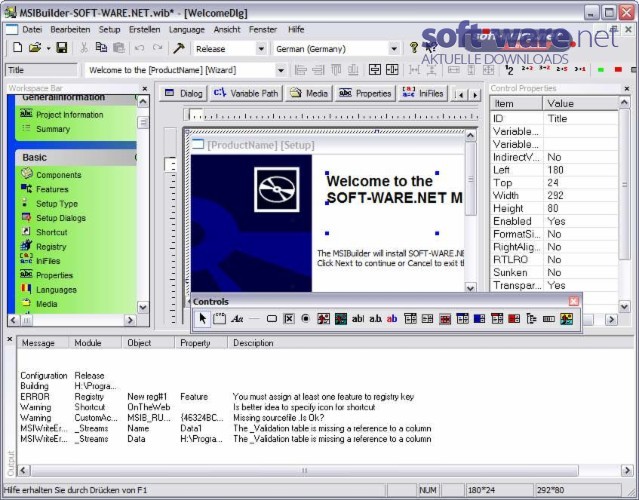Expand the Welcome to the [ProductName] text dropdown
Screen dimensions: 639x500
280,70
